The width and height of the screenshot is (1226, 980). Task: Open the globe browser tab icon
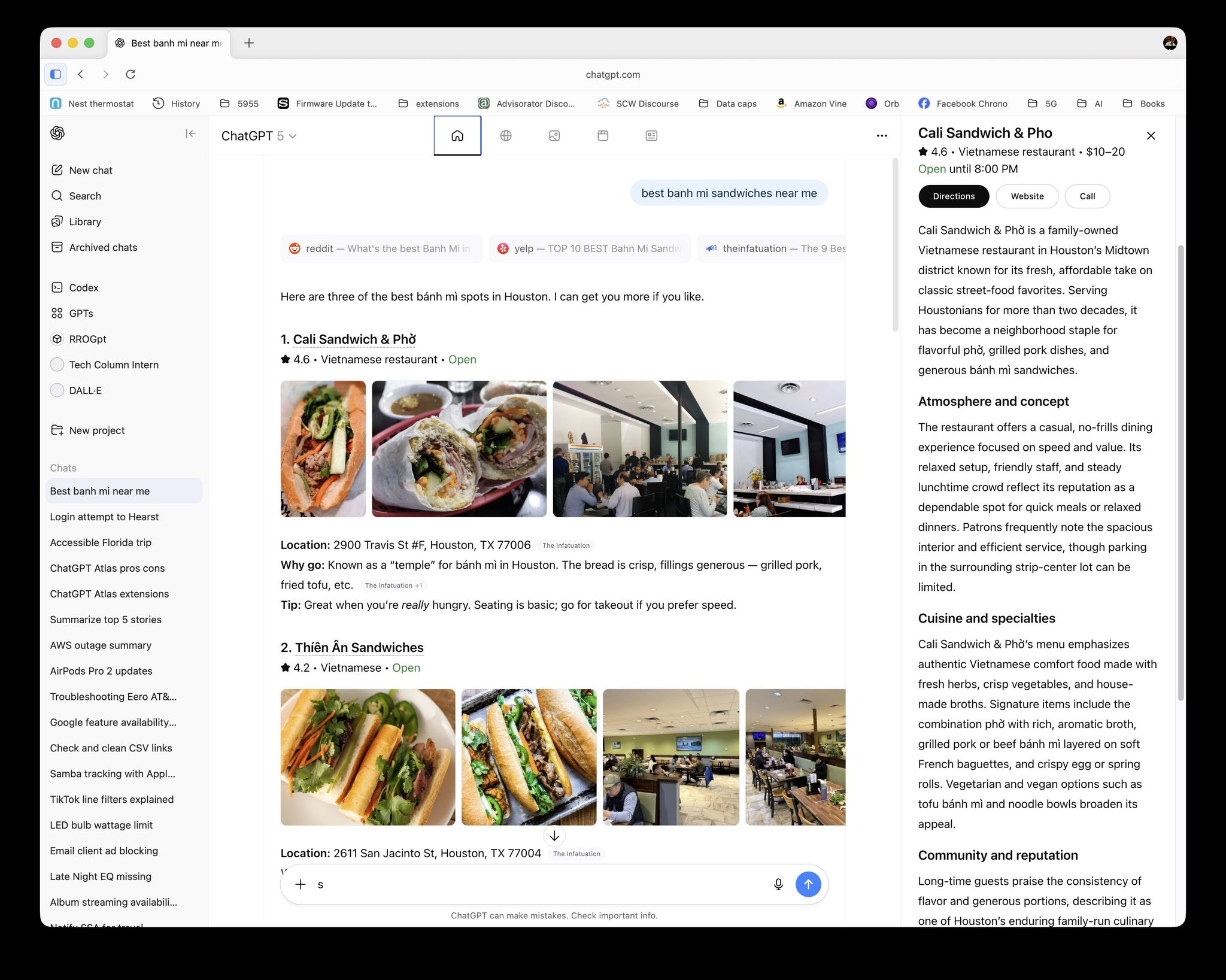[506, 136]
